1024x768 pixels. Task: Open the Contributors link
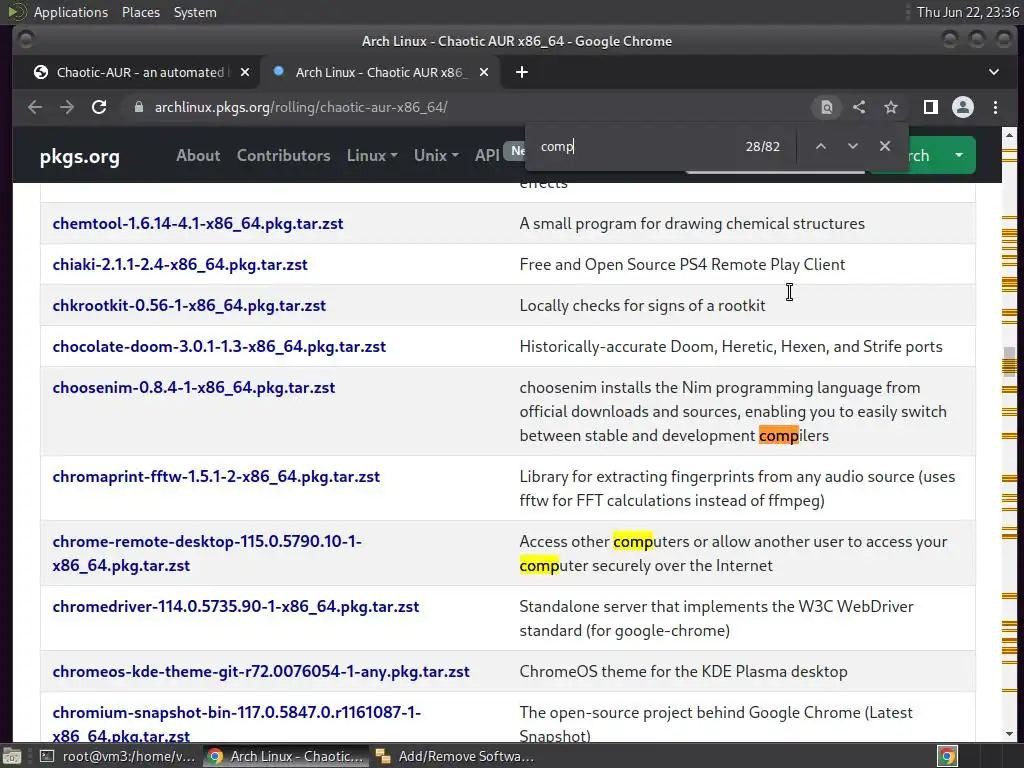[x=283, y=155]
